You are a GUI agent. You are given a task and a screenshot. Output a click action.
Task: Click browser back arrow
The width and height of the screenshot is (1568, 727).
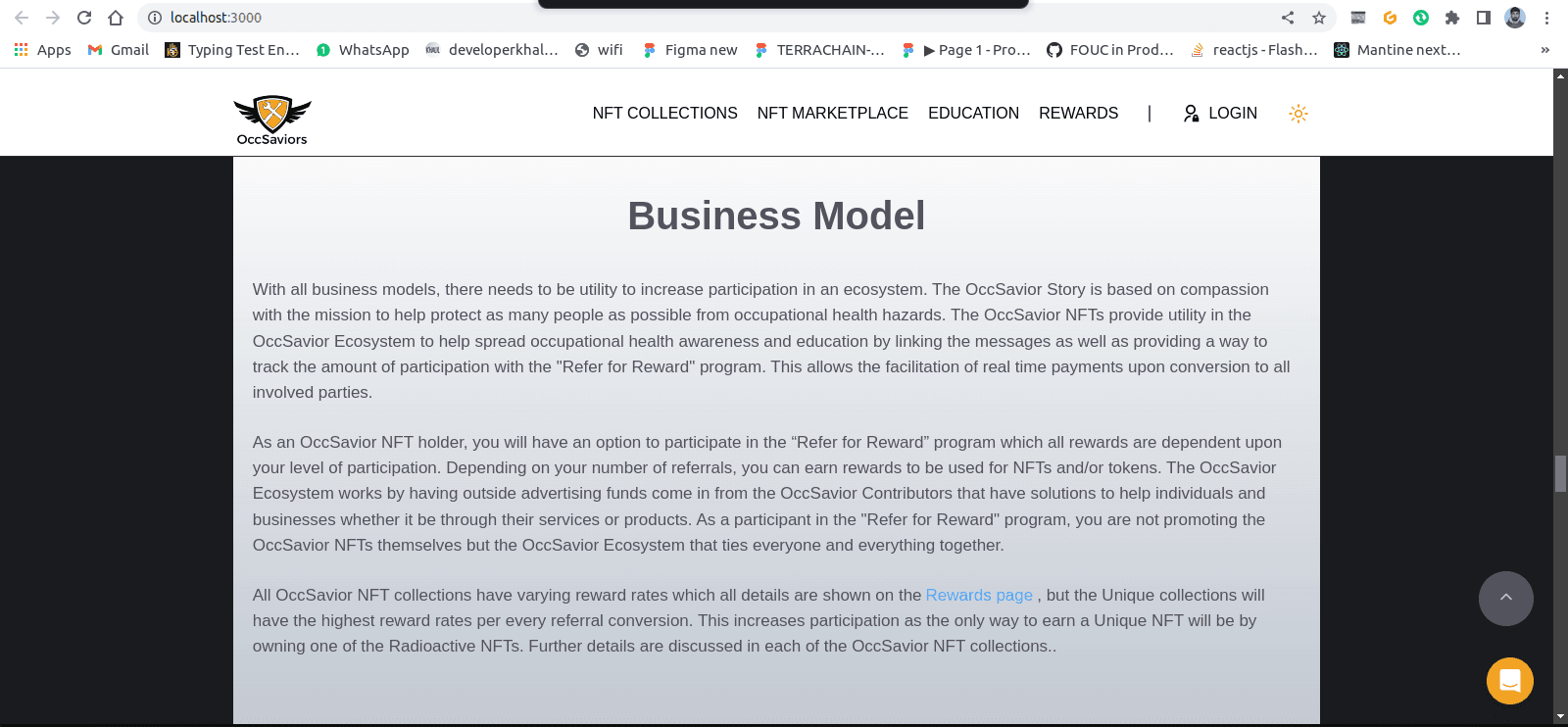tap(22, 18)
